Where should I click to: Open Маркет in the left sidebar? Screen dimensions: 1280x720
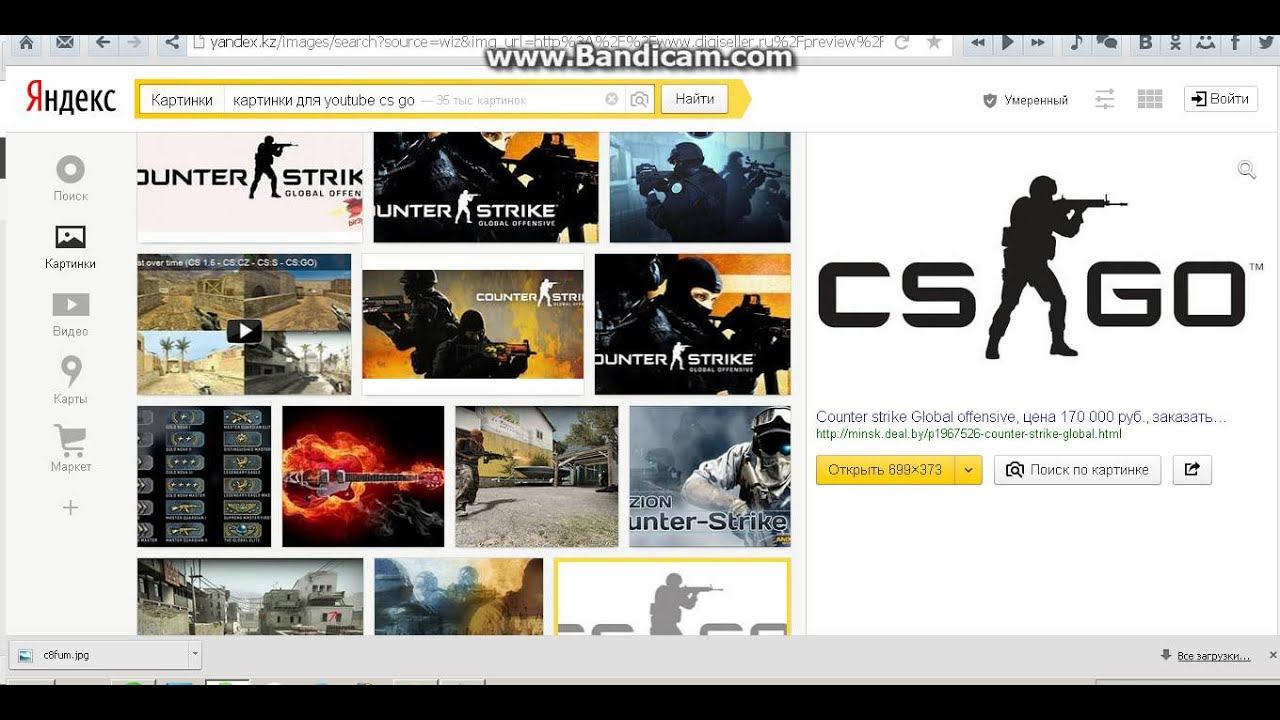tap(70, 448)
